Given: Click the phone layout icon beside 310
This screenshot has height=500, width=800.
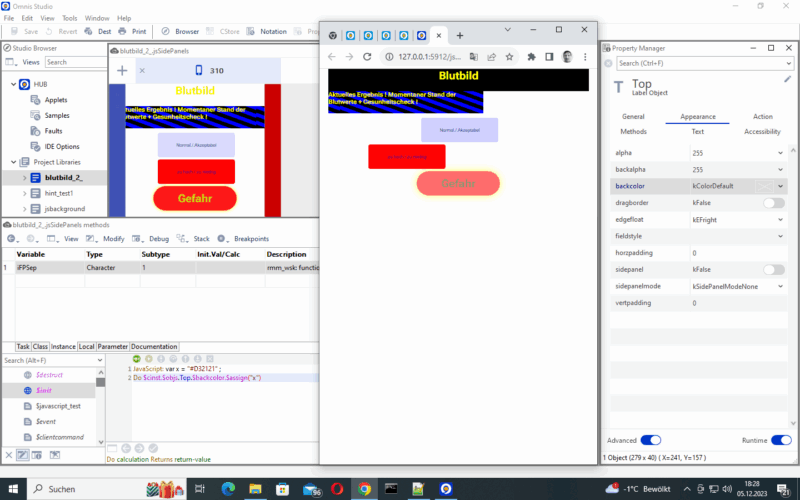Looking at the screenshot, I should (x=198, y=71).
